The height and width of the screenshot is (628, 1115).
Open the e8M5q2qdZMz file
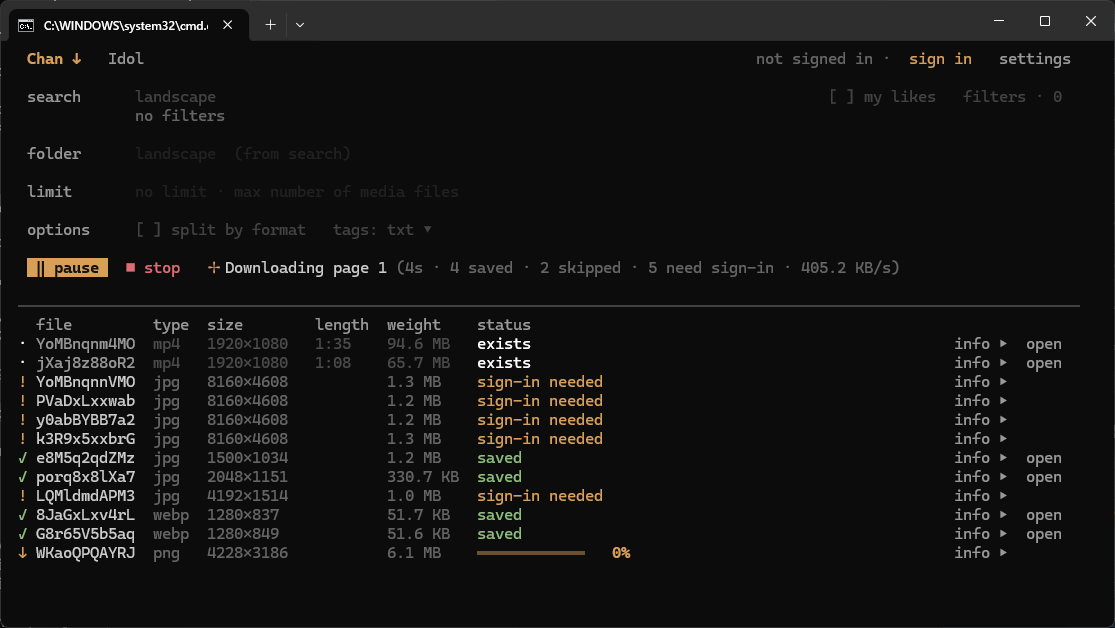pos(1043,458)
